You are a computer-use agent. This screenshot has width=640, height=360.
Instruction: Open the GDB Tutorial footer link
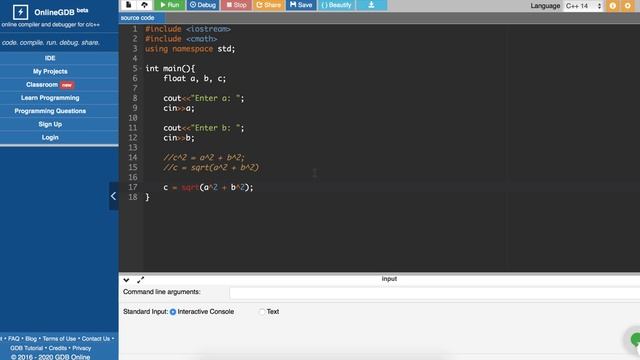(27, 348)
